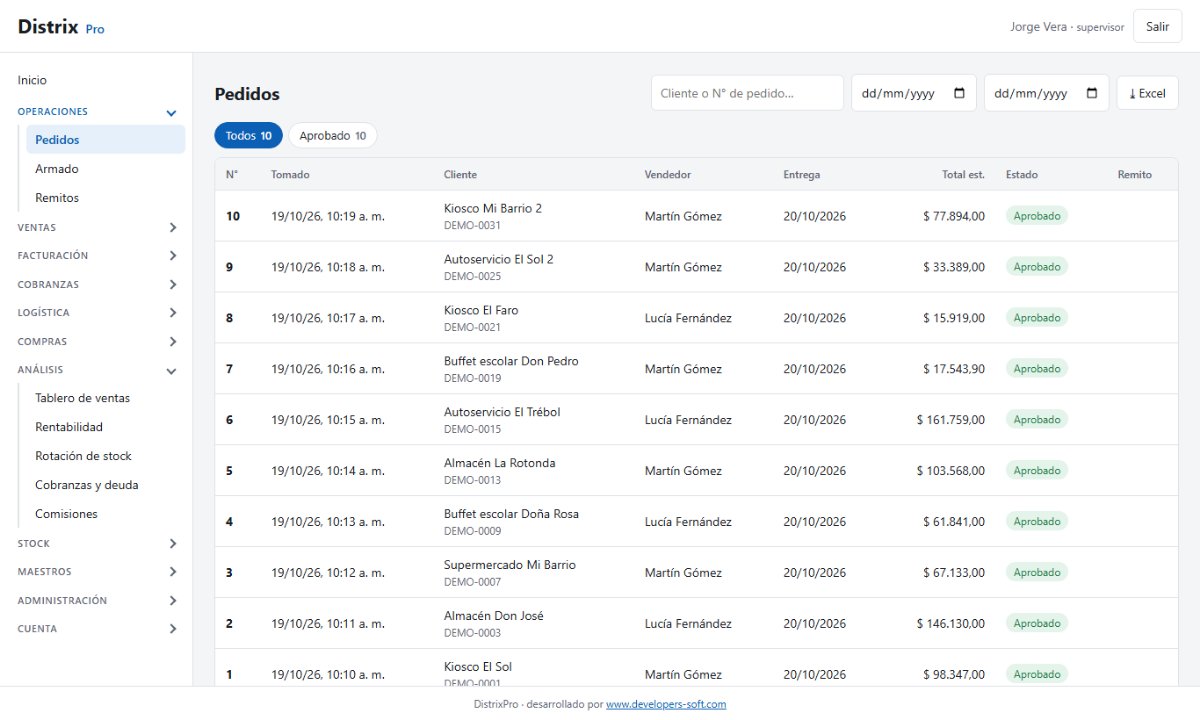The width and height of the screenshot is (1200, 720).
Task: Open Rotación de stock
Action: pyautogui.click(x=106, y=456)
